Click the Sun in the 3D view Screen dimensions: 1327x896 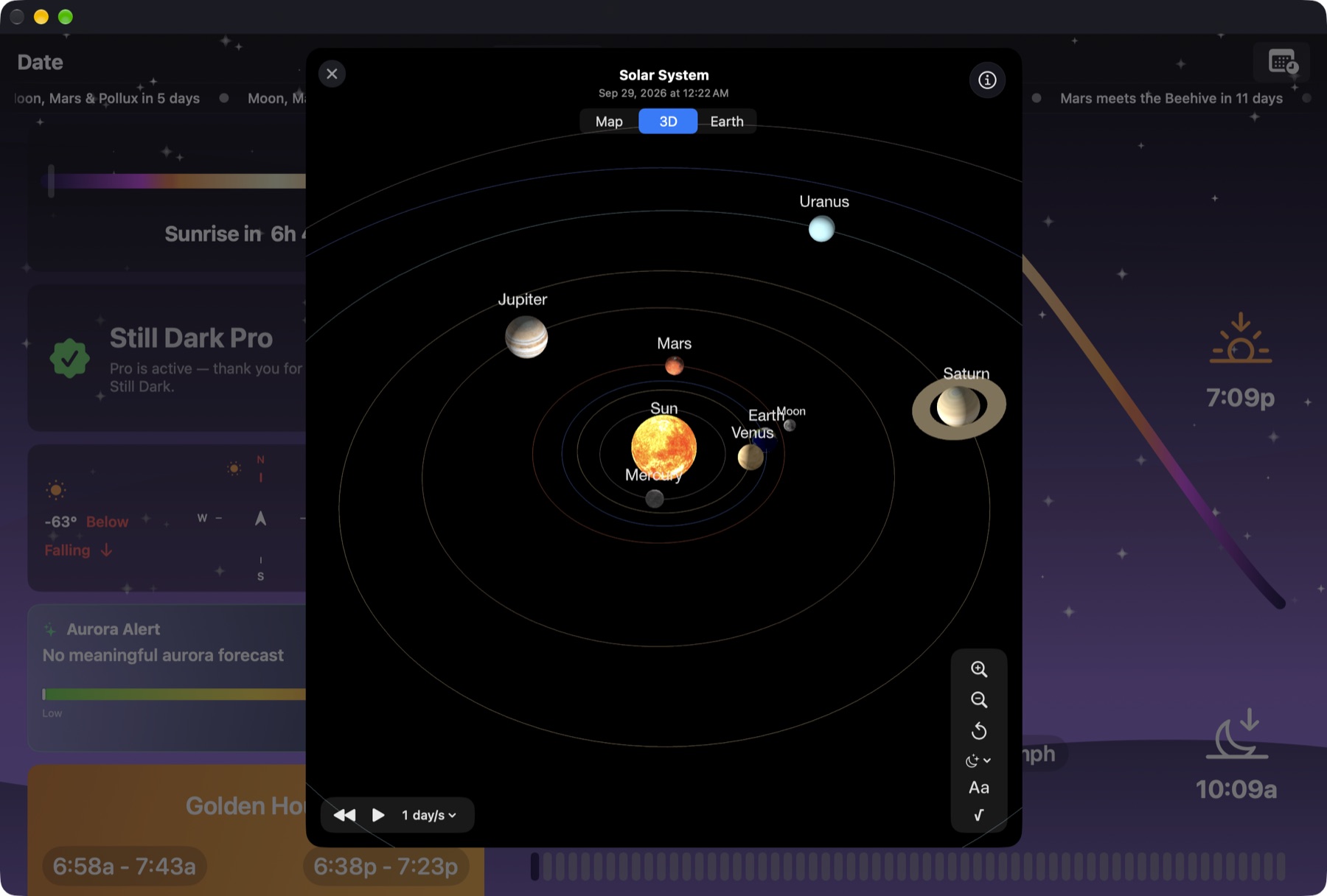pyautogui.click(x=663, y=447)
